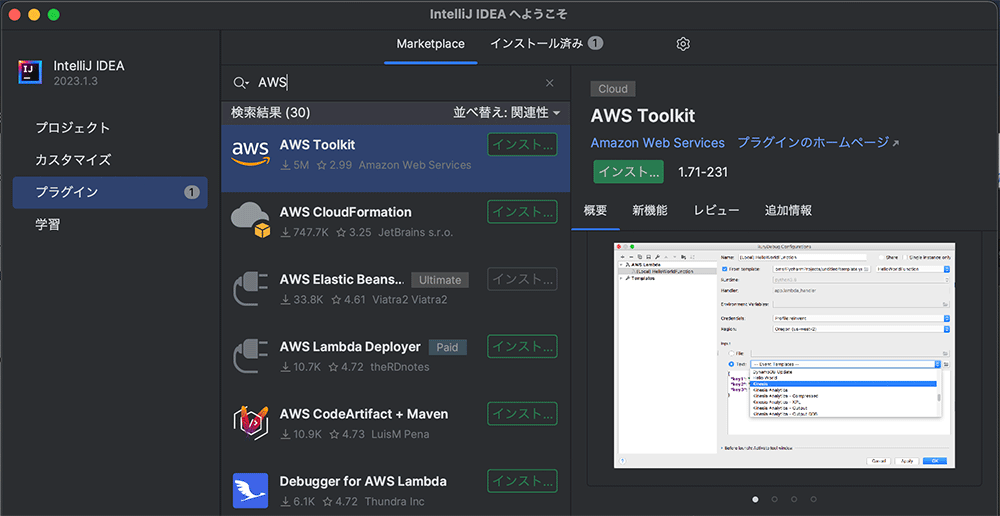Screen dimensions: 1000x516
Task: Open the plugin settings gear icon
Action: click(x=683, y=44)
